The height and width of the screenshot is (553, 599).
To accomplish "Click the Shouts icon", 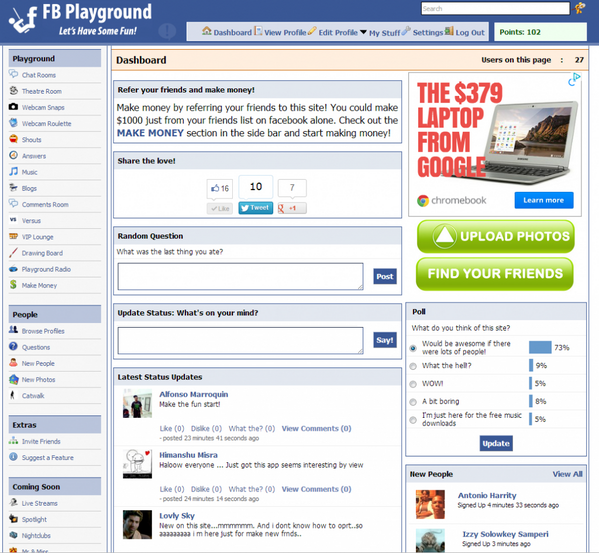I will [13, 139].
